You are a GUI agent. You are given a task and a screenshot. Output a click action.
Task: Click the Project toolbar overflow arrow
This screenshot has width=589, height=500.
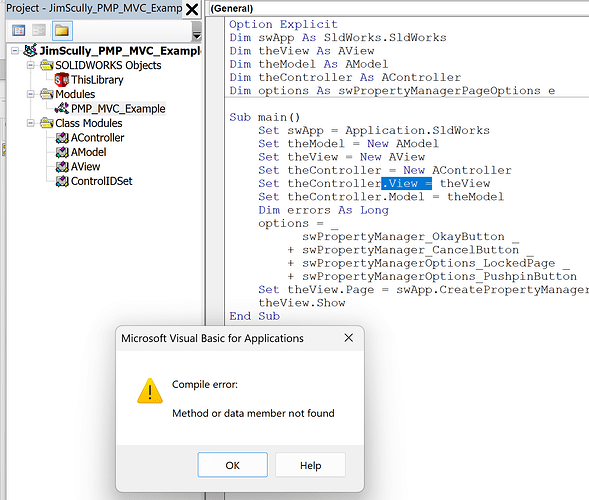point(196,31)
